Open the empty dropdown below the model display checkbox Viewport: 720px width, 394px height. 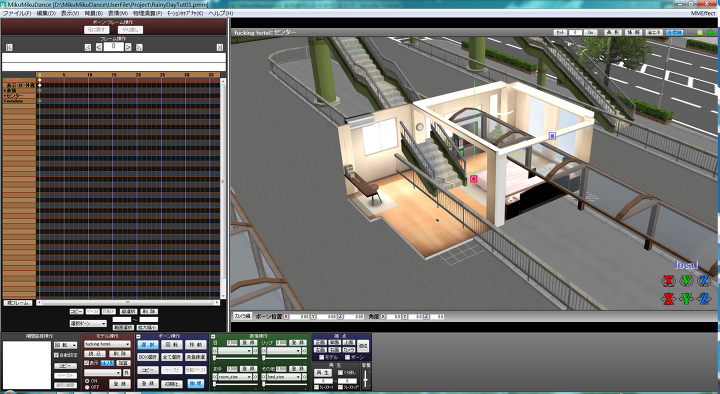pyautogui.click(x=103, y=372)
